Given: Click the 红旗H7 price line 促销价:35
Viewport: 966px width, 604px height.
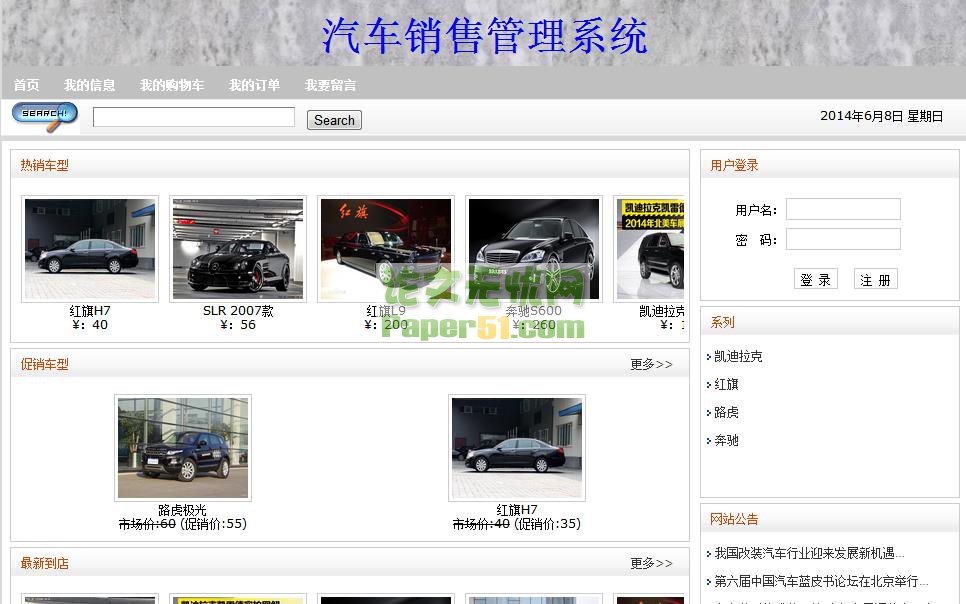Looking at the screenshot, I should coord(517,524).
